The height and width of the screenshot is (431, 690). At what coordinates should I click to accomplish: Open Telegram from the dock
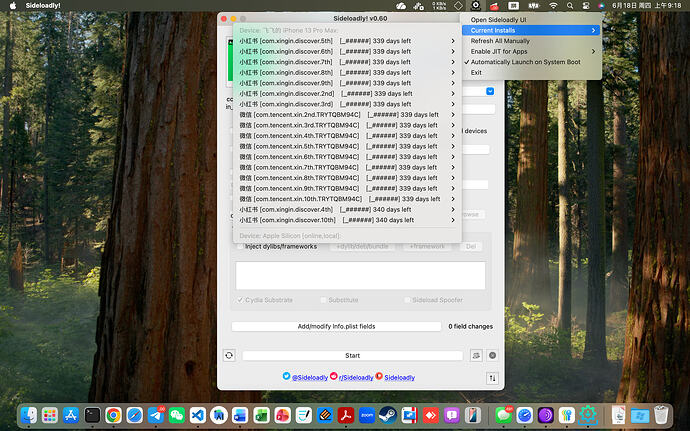pos(155,415)
